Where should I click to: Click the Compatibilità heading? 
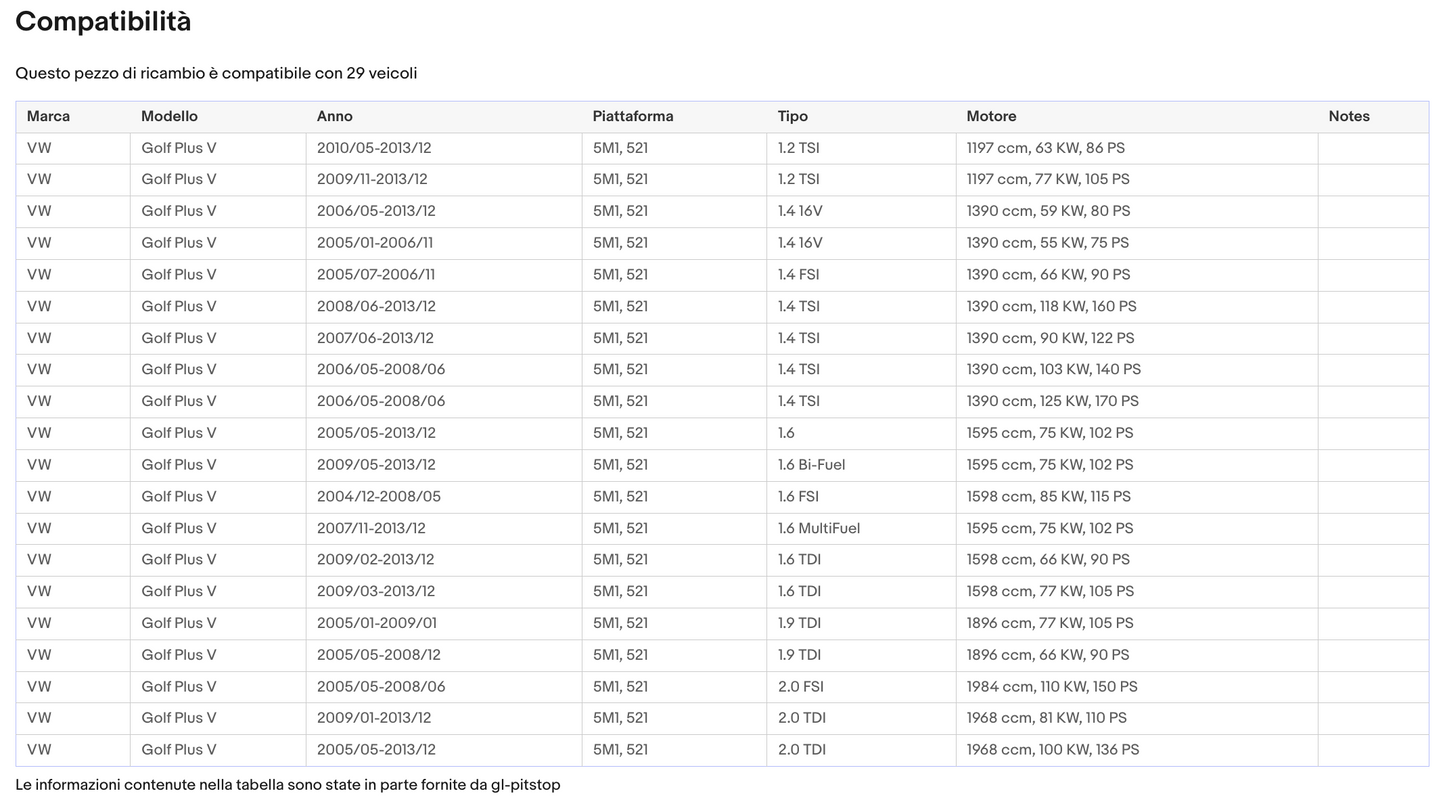pos(103,21)
